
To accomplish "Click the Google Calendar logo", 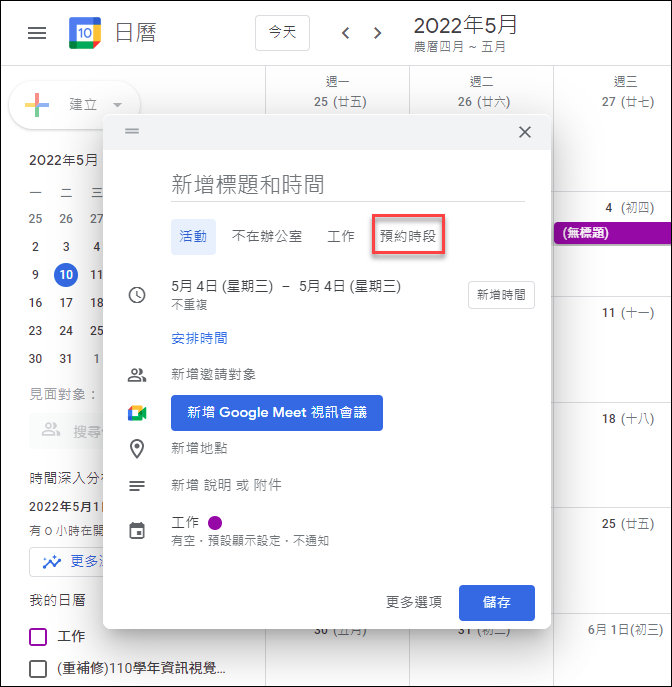I will (x=85, y=33).
